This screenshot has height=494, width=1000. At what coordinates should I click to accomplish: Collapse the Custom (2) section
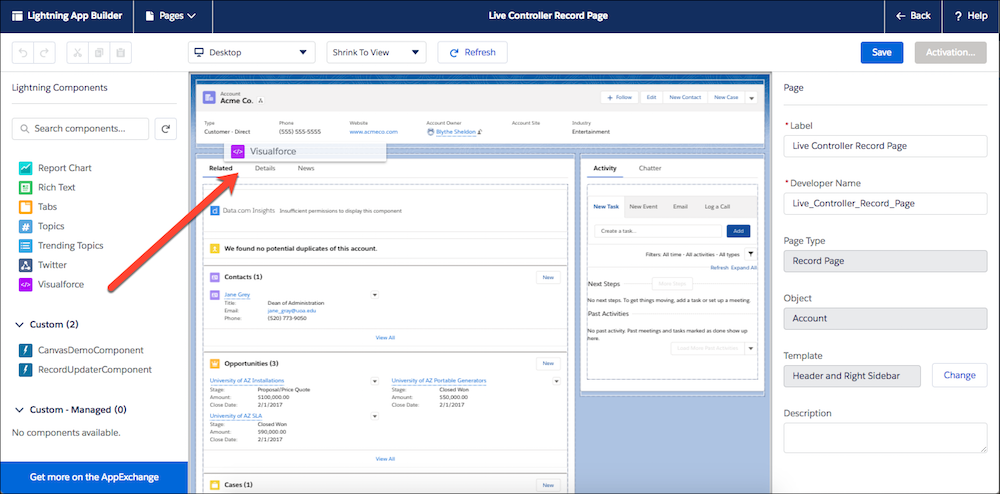coord(18,324)
